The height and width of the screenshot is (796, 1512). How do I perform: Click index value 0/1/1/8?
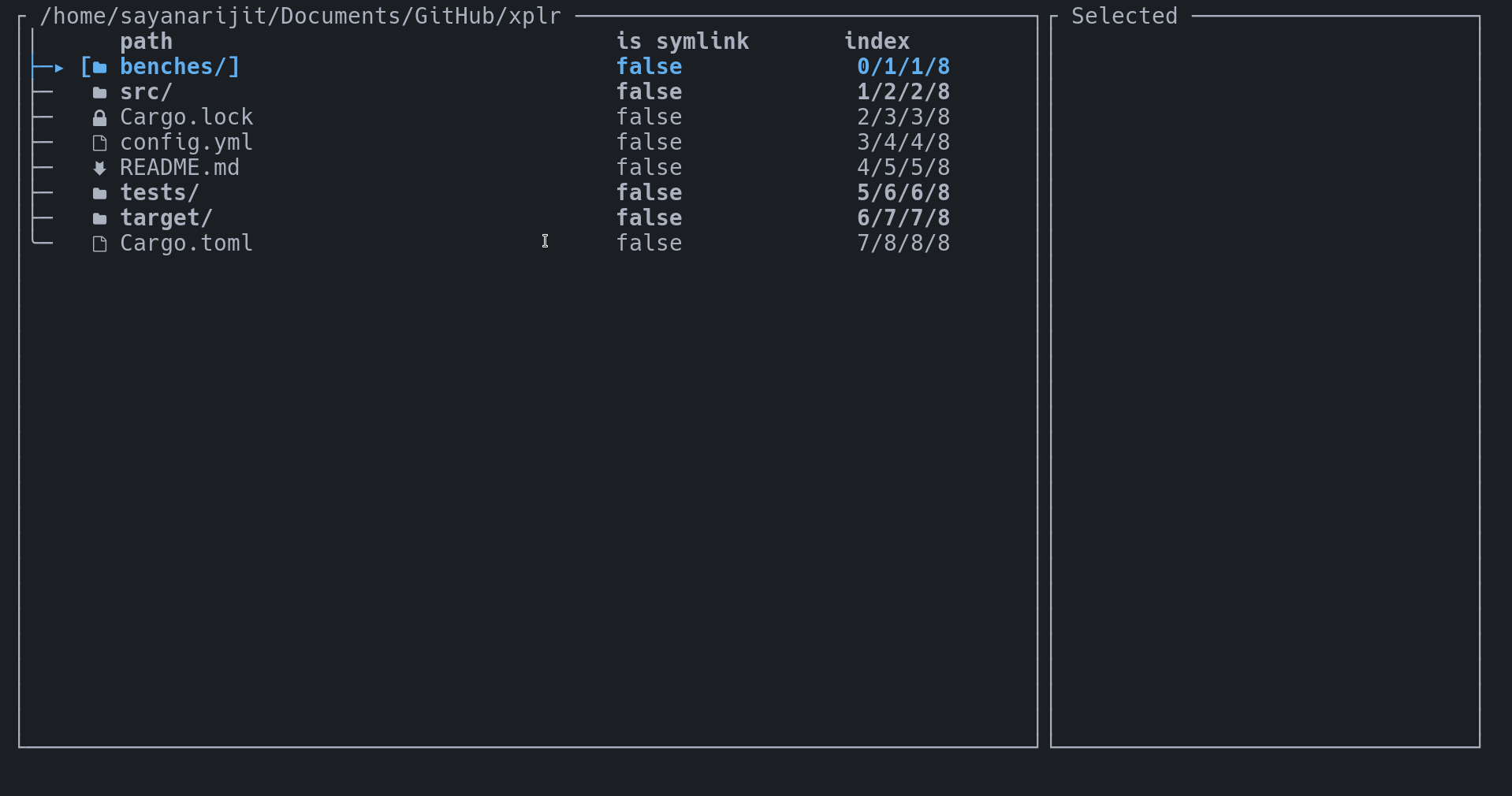coord(903,67)
